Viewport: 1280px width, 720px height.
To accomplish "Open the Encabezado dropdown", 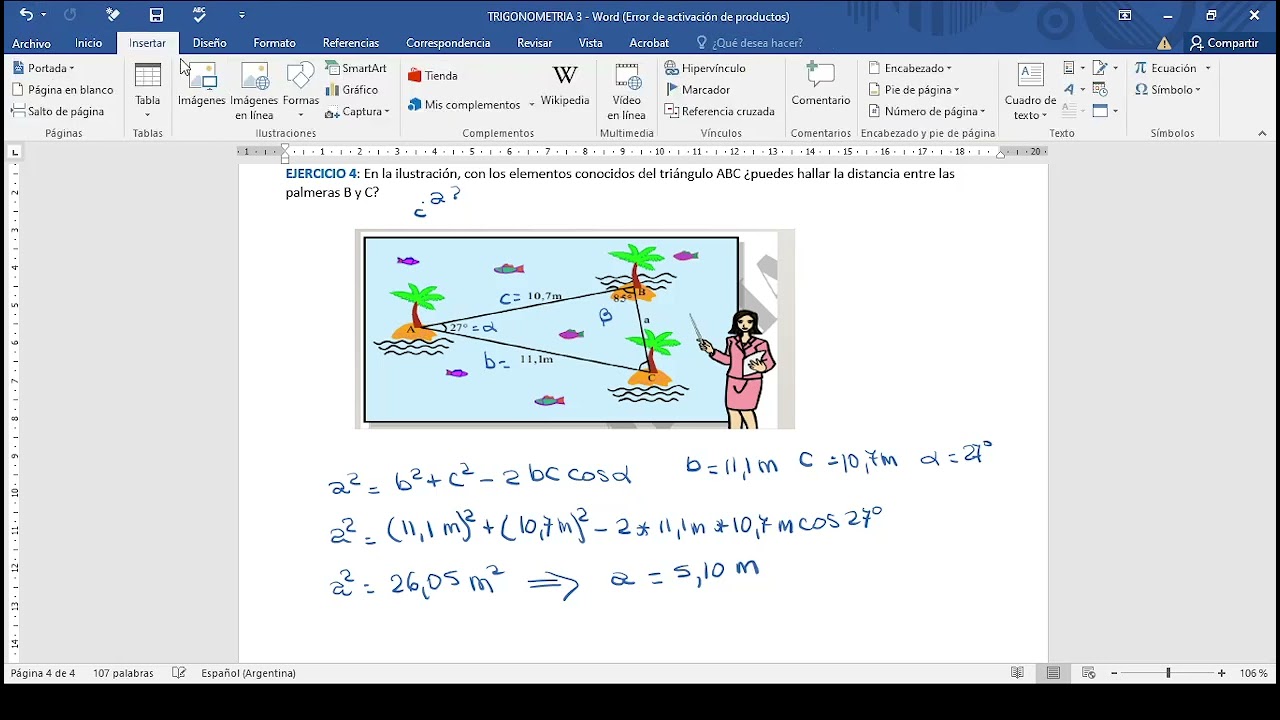I will click(910, 68).
